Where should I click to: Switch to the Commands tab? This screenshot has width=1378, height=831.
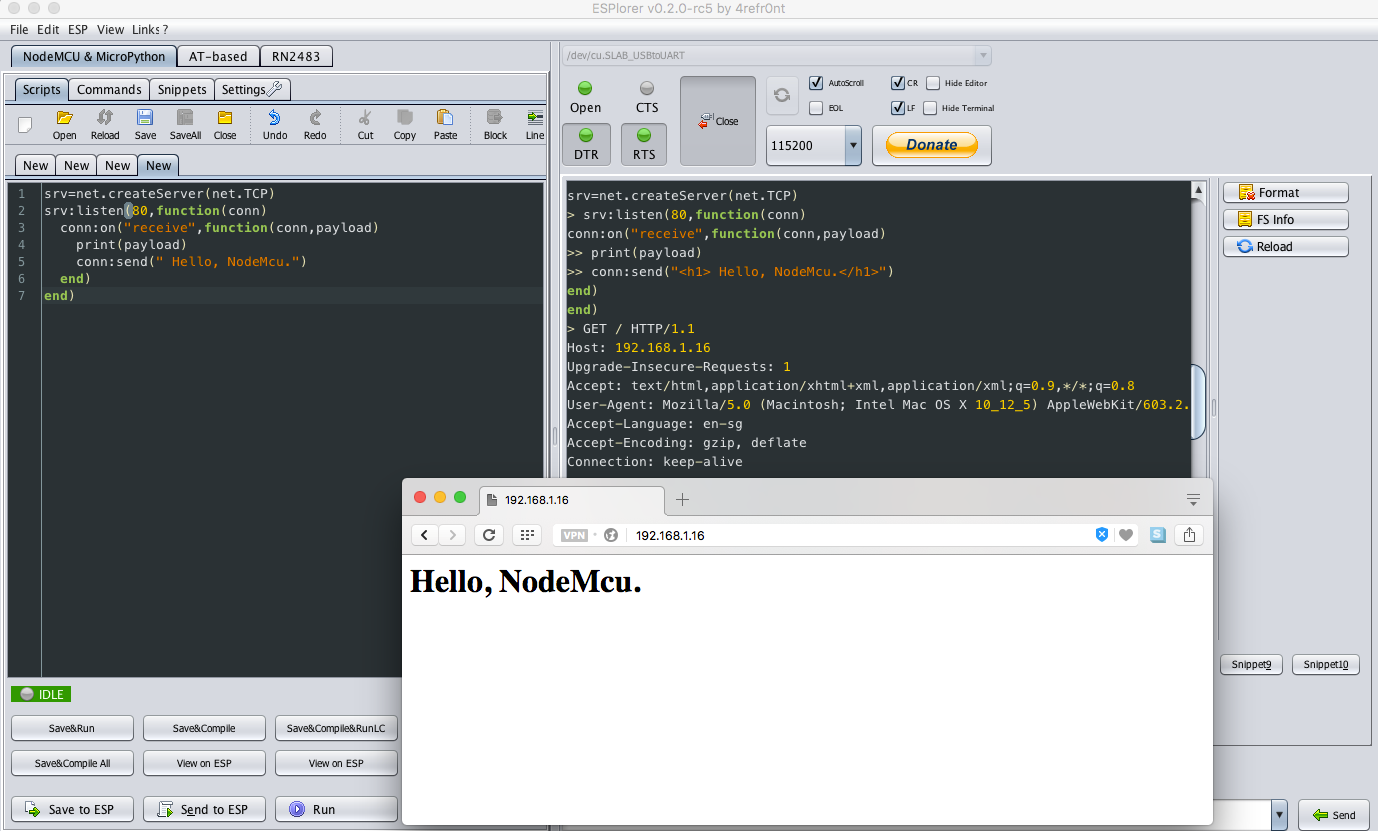[108, 89]
